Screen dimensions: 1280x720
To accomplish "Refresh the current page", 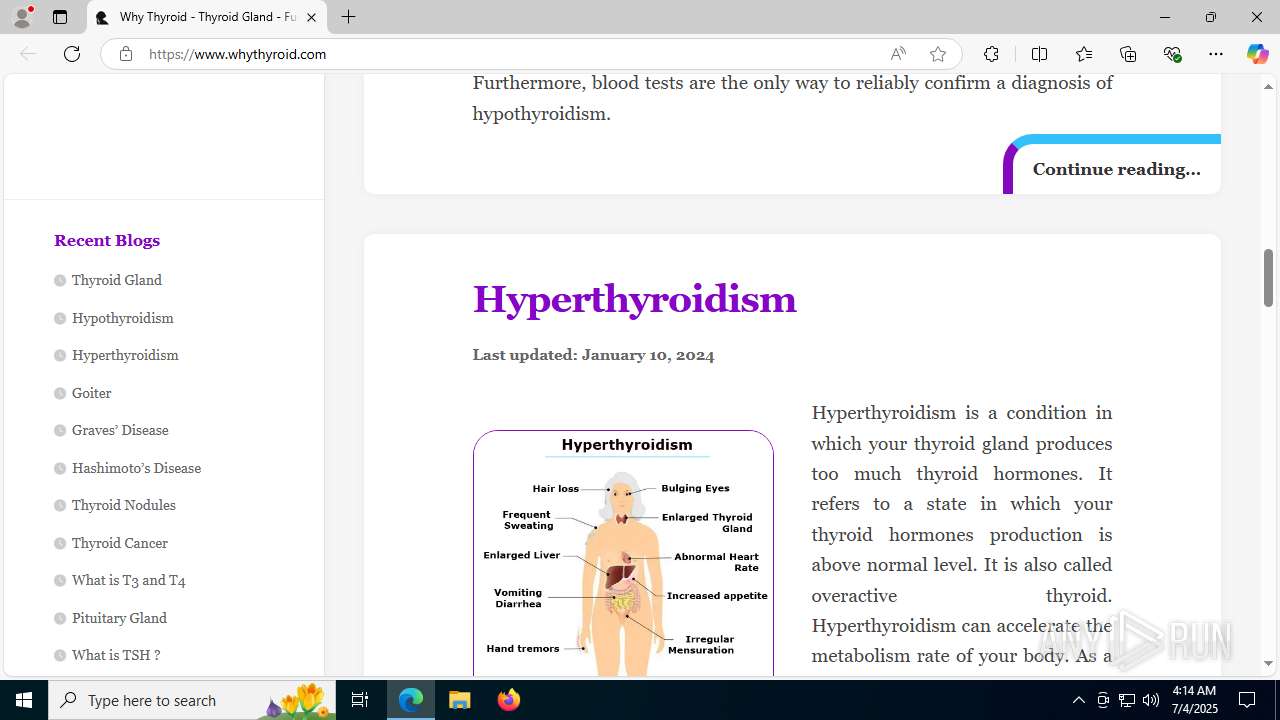I will 72,54.
